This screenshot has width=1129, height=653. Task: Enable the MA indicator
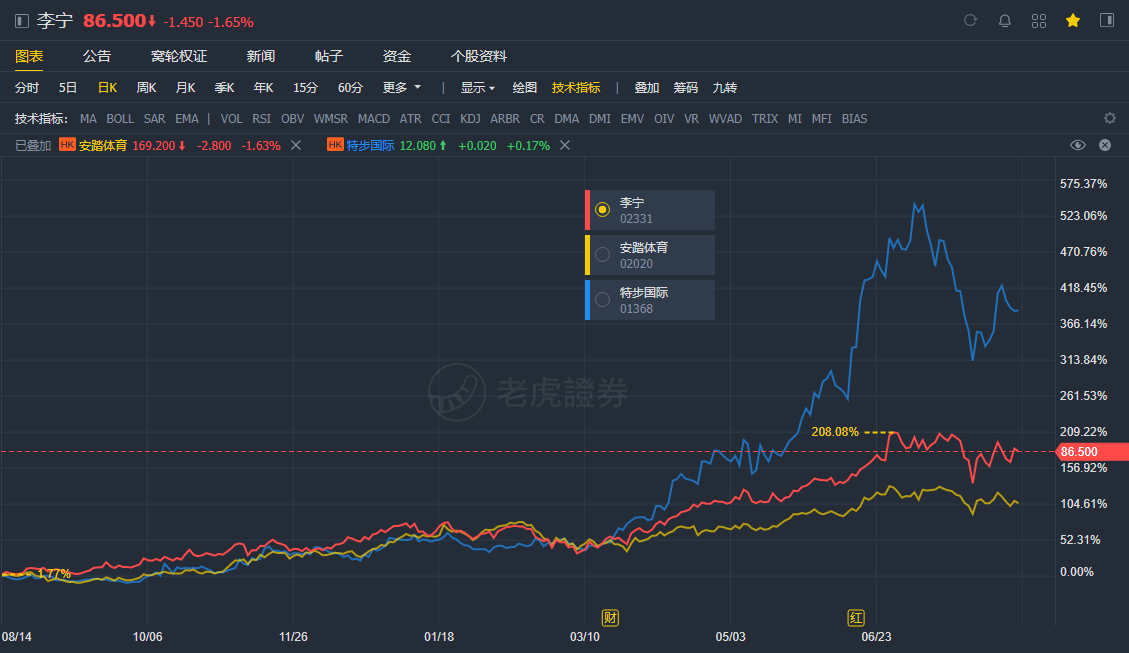tap(88, 119)
